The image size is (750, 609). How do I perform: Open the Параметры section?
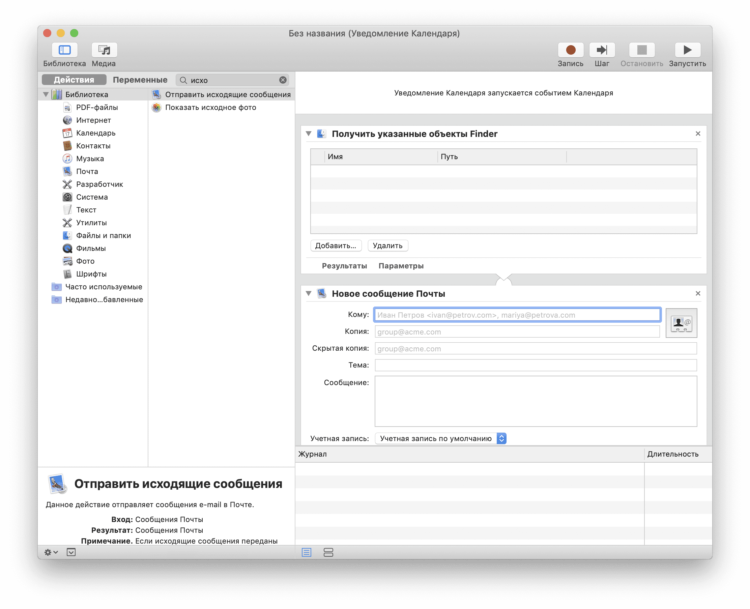click(401, 266)
